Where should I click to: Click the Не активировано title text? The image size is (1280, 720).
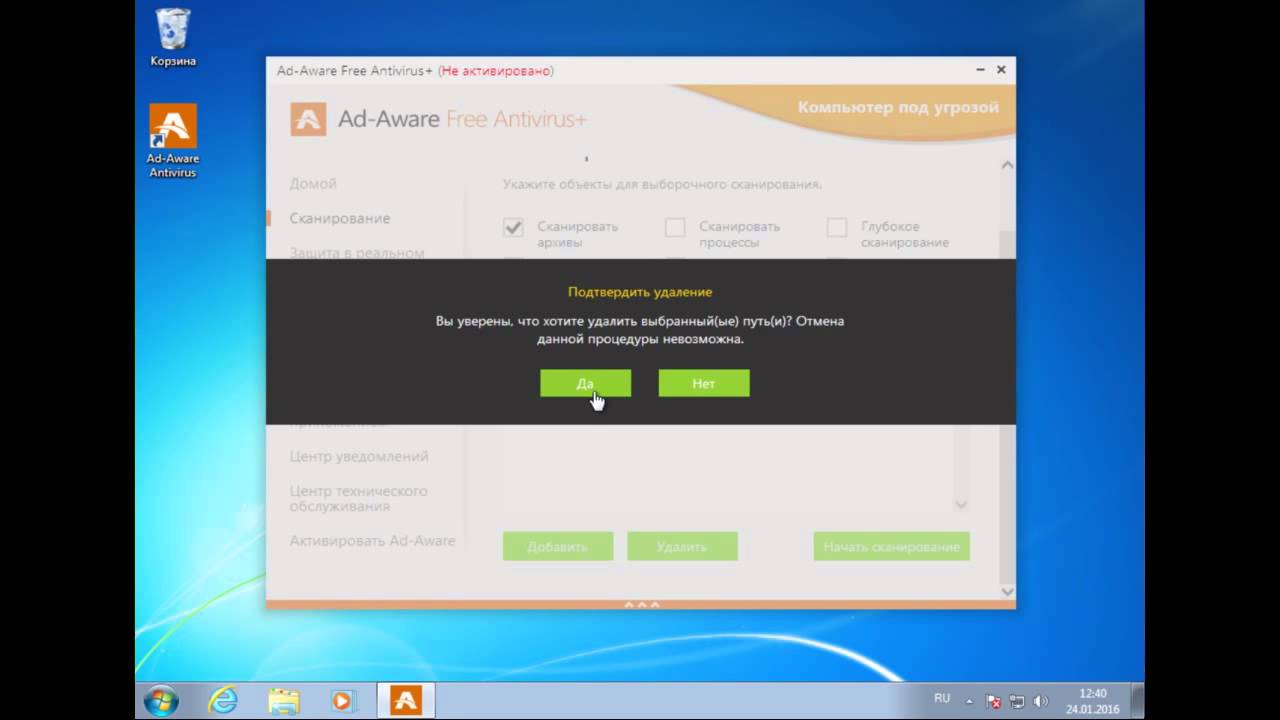point(496,71)
